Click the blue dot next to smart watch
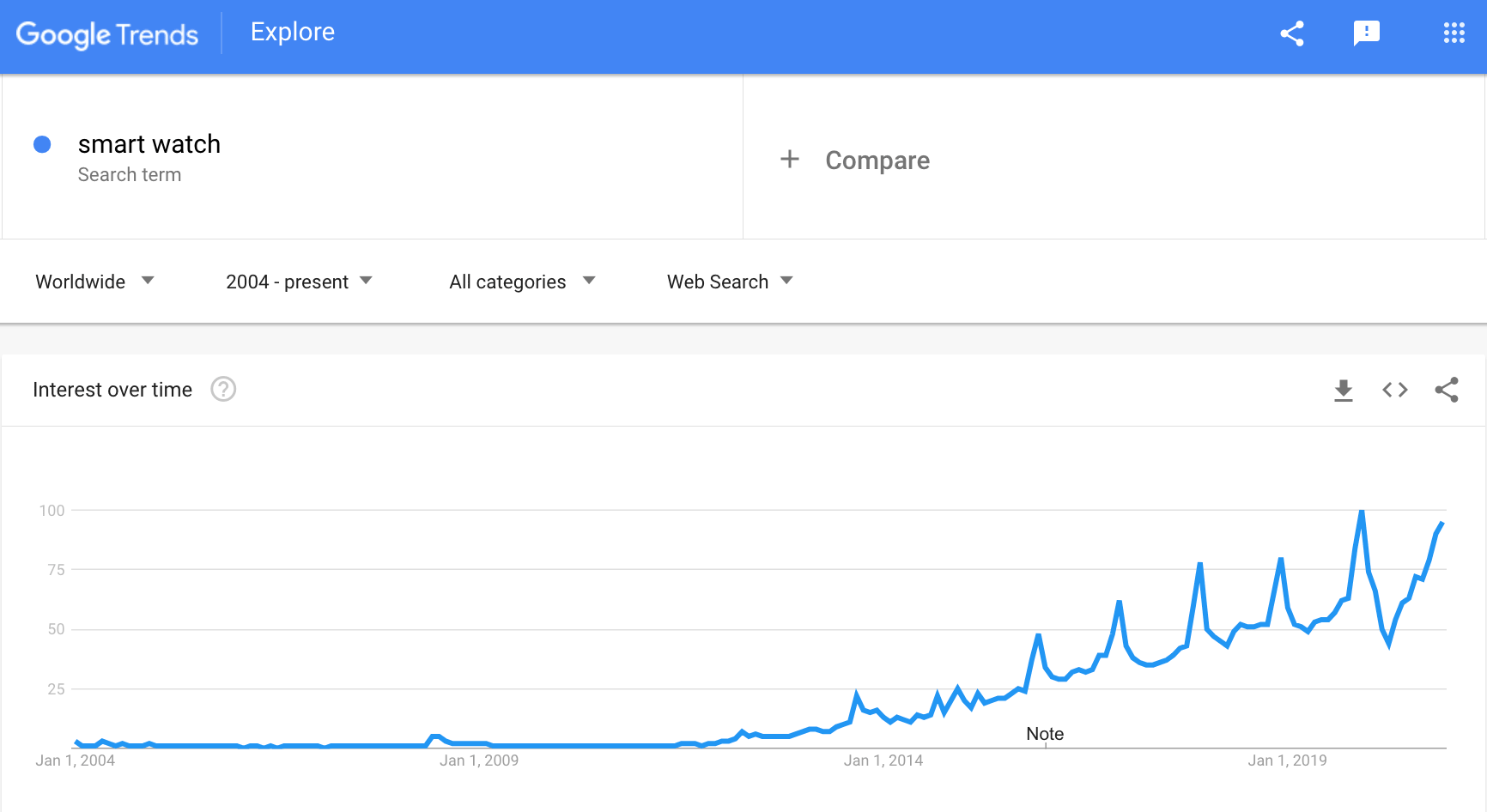The image size is (1487, 812). (42, 144)
